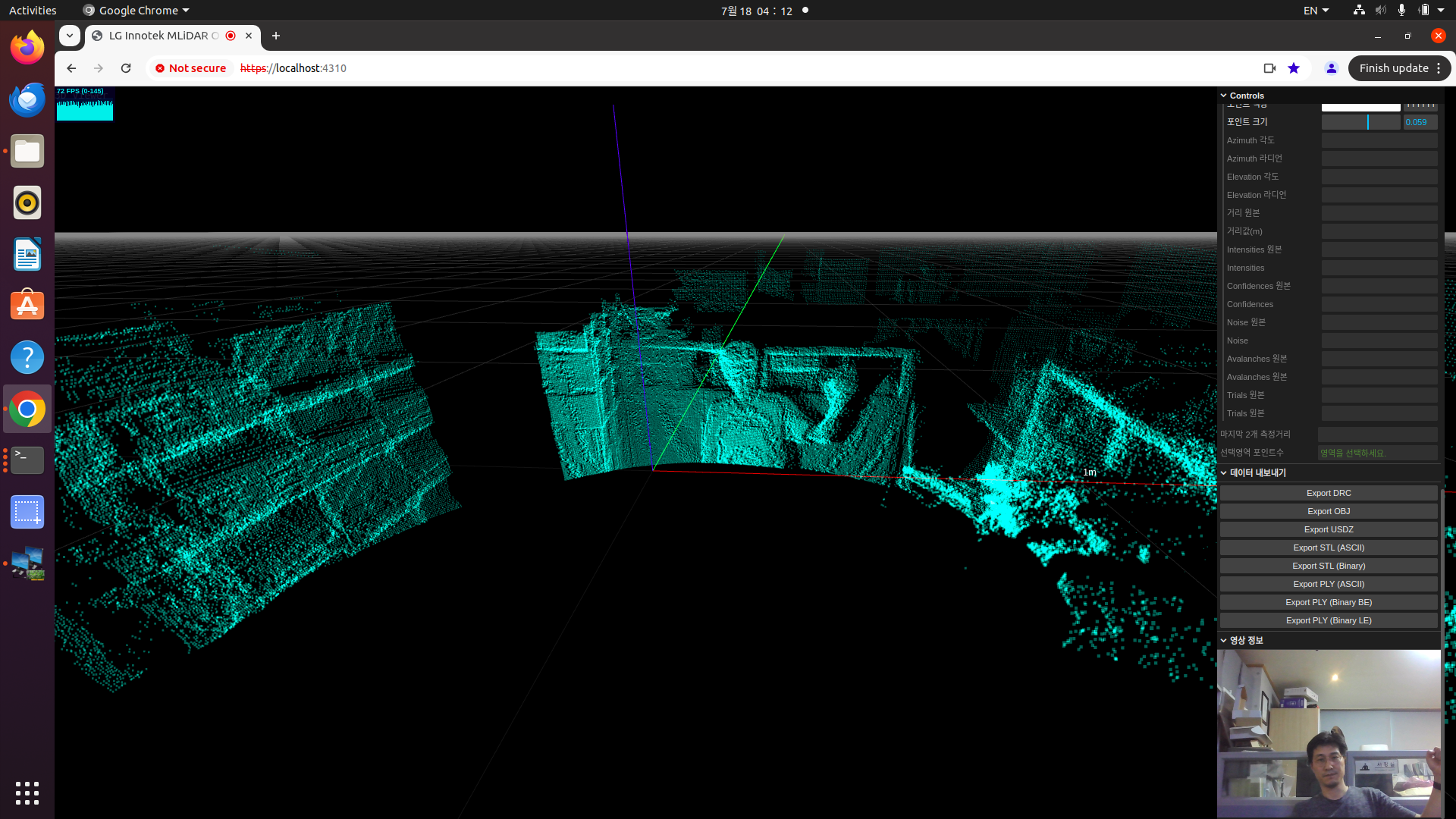
Task: Select Export USDZ option
Action: tap(1328, 529)
